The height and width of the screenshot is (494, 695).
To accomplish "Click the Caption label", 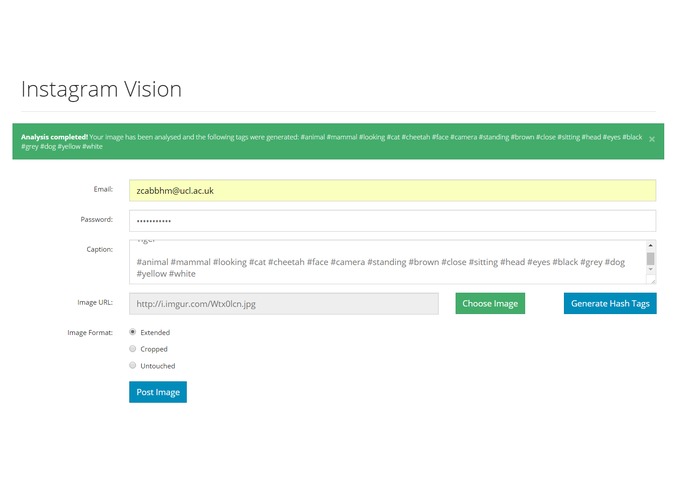I will 100,249.
